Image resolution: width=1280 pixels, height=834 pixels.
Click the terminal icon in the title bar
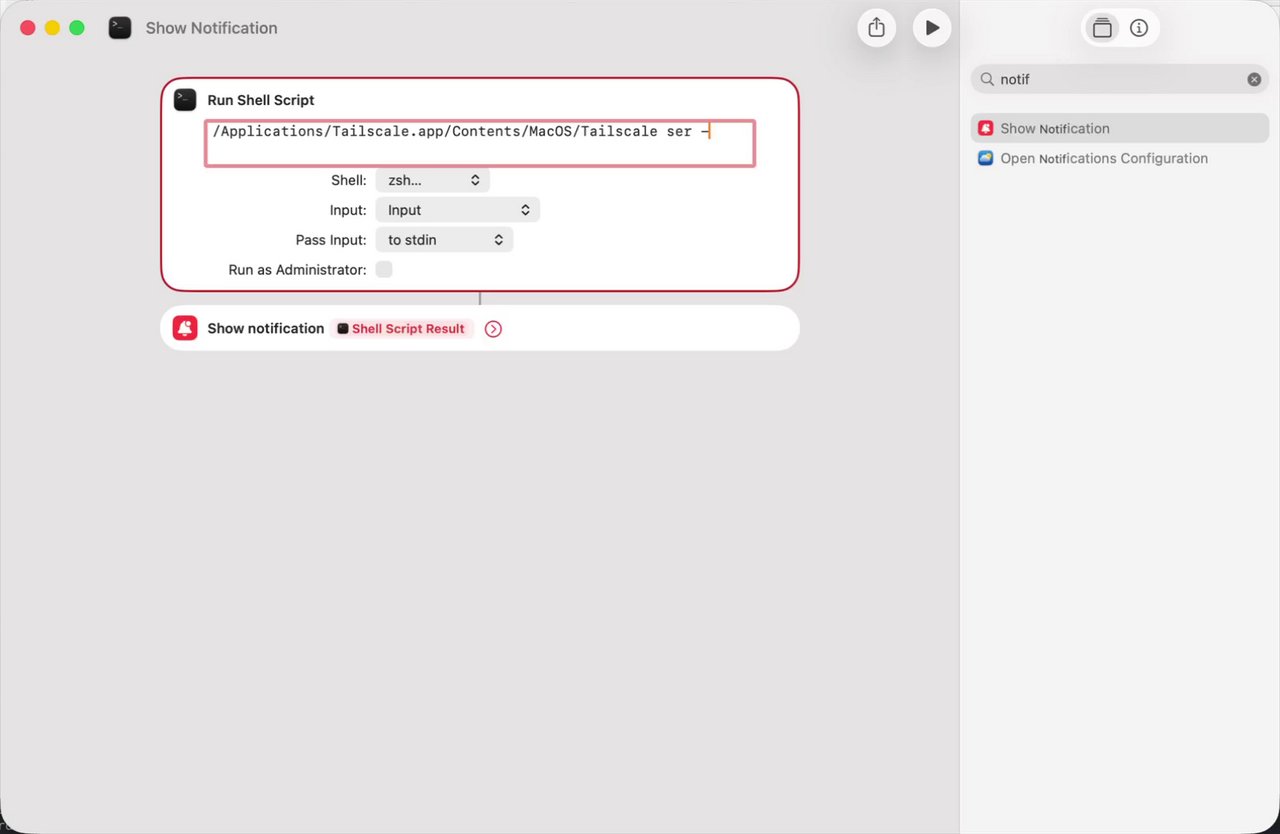point(120,28)
